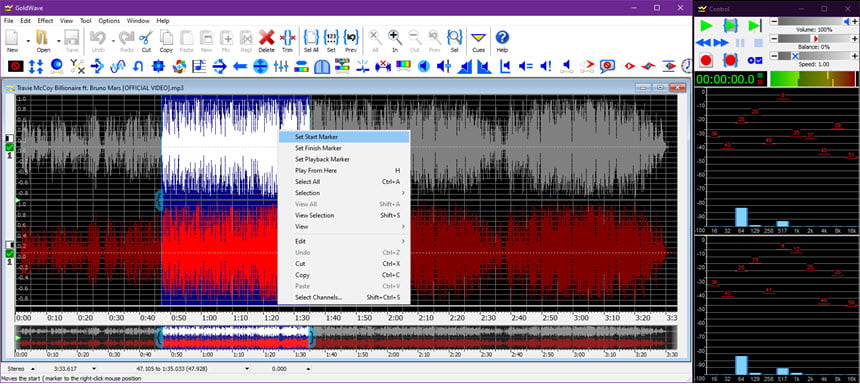Screen dimensions: 860x384
Task: Click the Volume plus button
Action: coord(854,21)
